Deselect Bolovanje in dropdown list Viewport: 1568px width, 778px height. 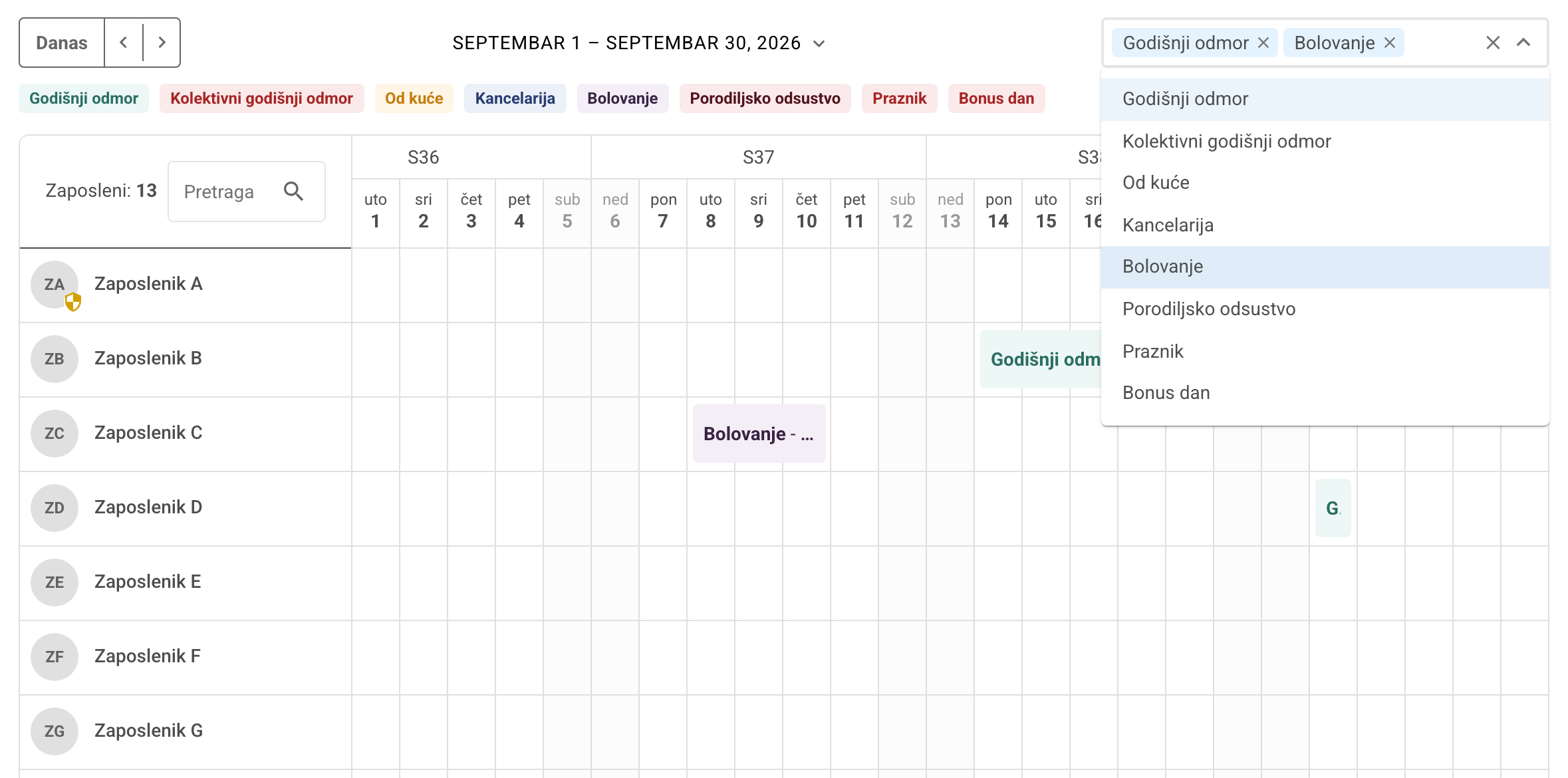(1325, 267)
